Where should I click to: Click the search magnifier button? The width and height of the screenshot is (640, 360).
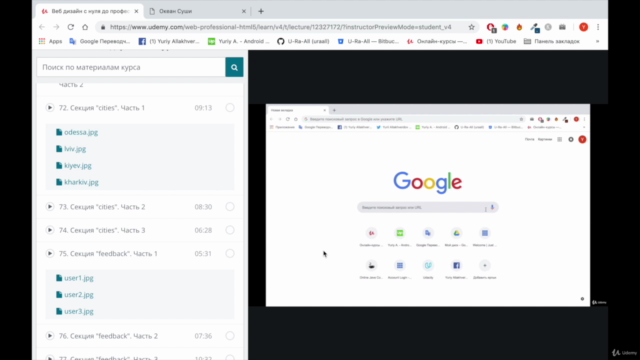coord(234,67)
